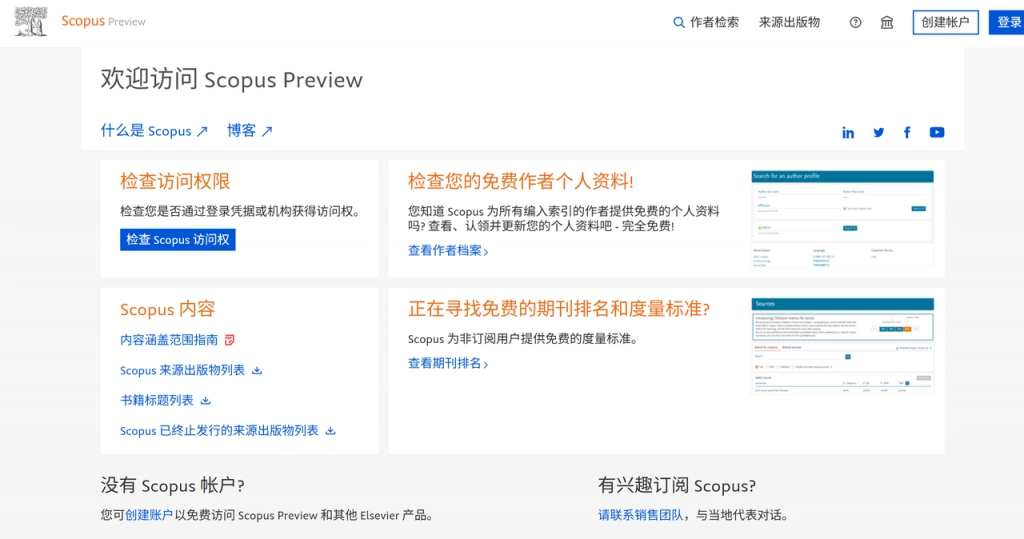The width and height of the screenshot is (1024, 539).
Task: Click the Scopus 内容 heading
Action: (167, 309)
